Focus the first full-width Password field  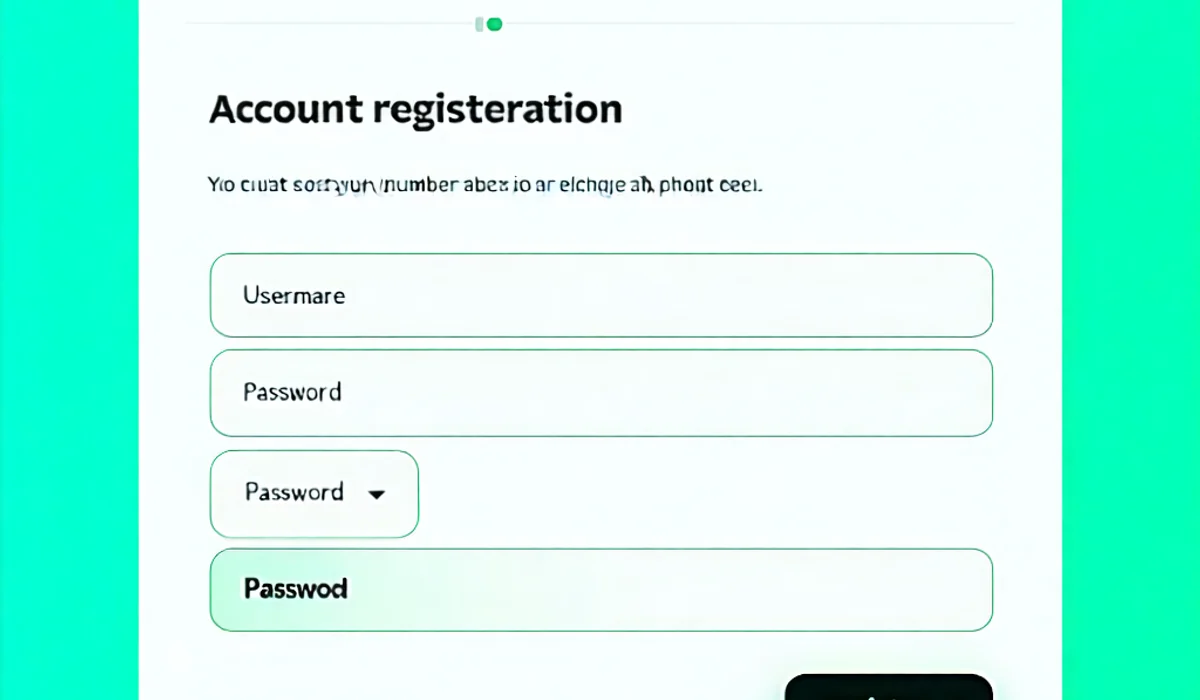[600, 392]
